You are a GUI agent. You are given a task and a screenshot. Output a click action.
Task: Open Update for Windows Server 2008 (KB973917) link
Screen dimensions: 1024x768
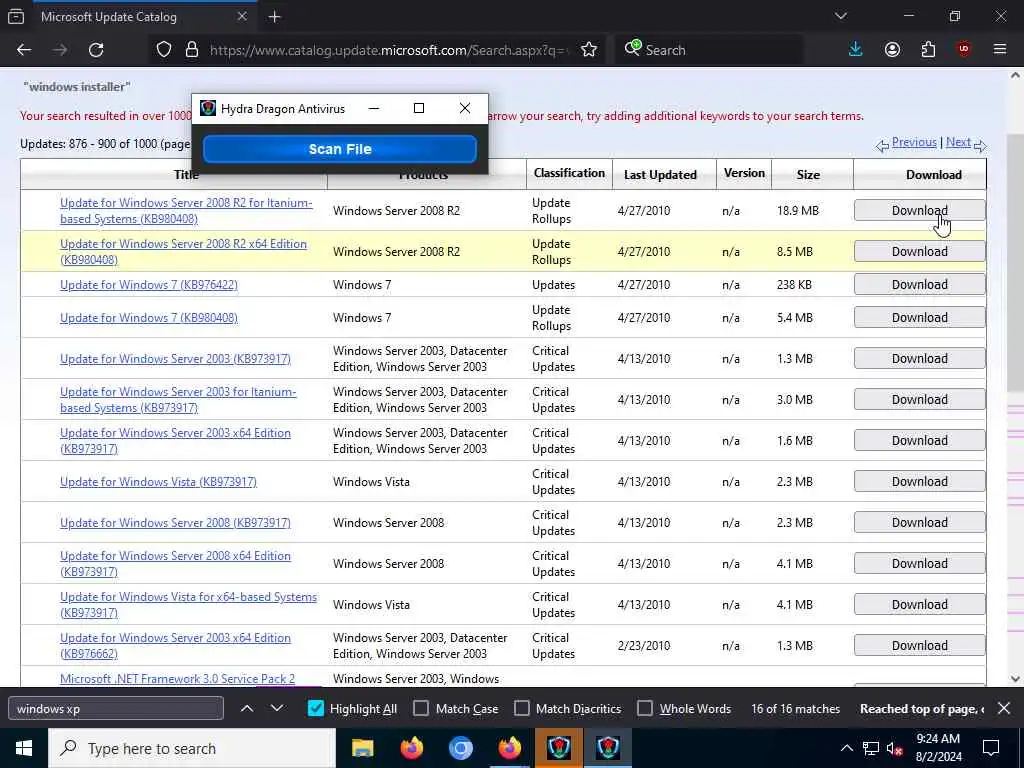175,522
